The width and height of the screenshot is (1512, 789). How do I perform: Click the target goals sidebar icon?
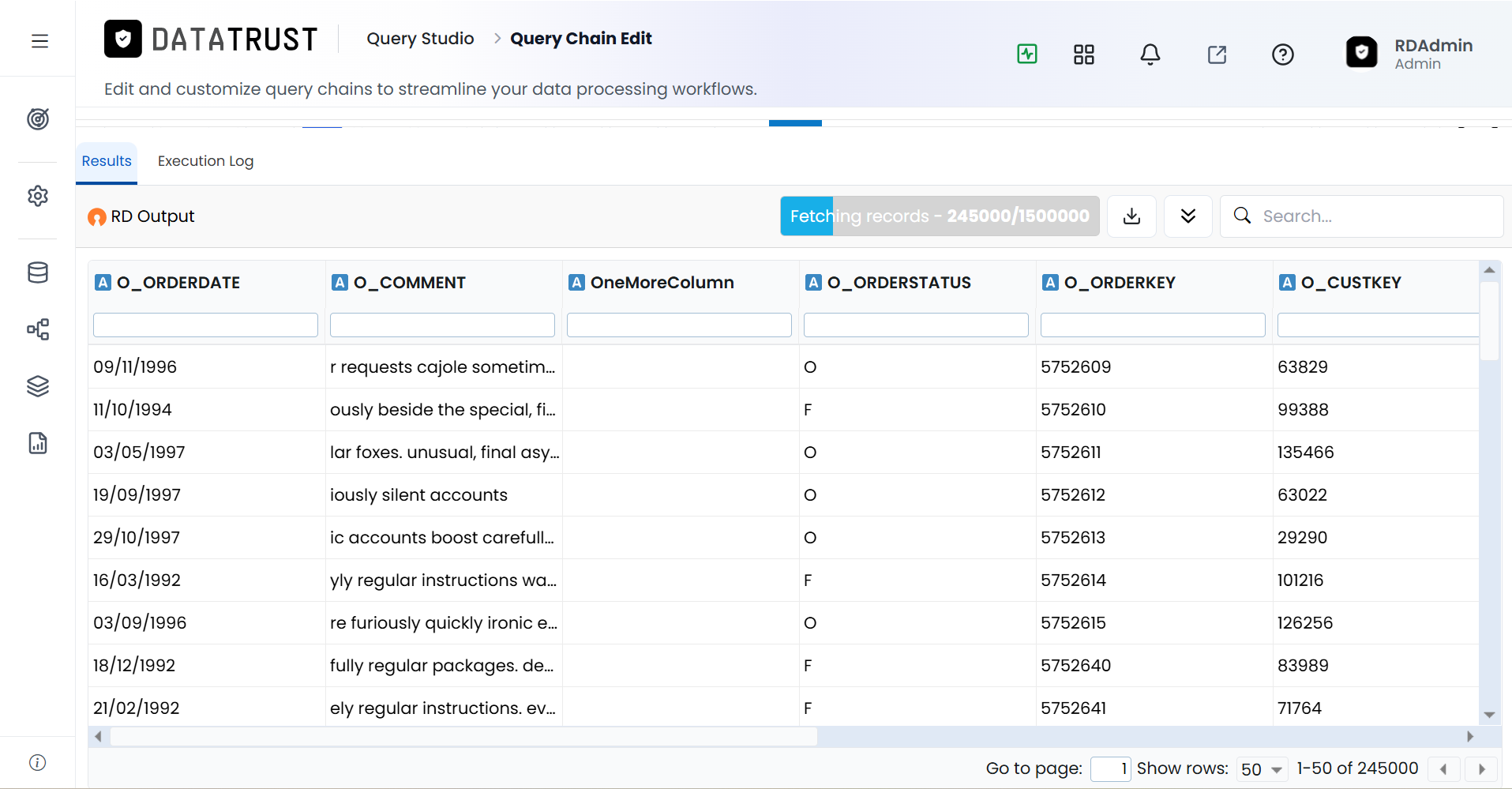click(38, 118)
